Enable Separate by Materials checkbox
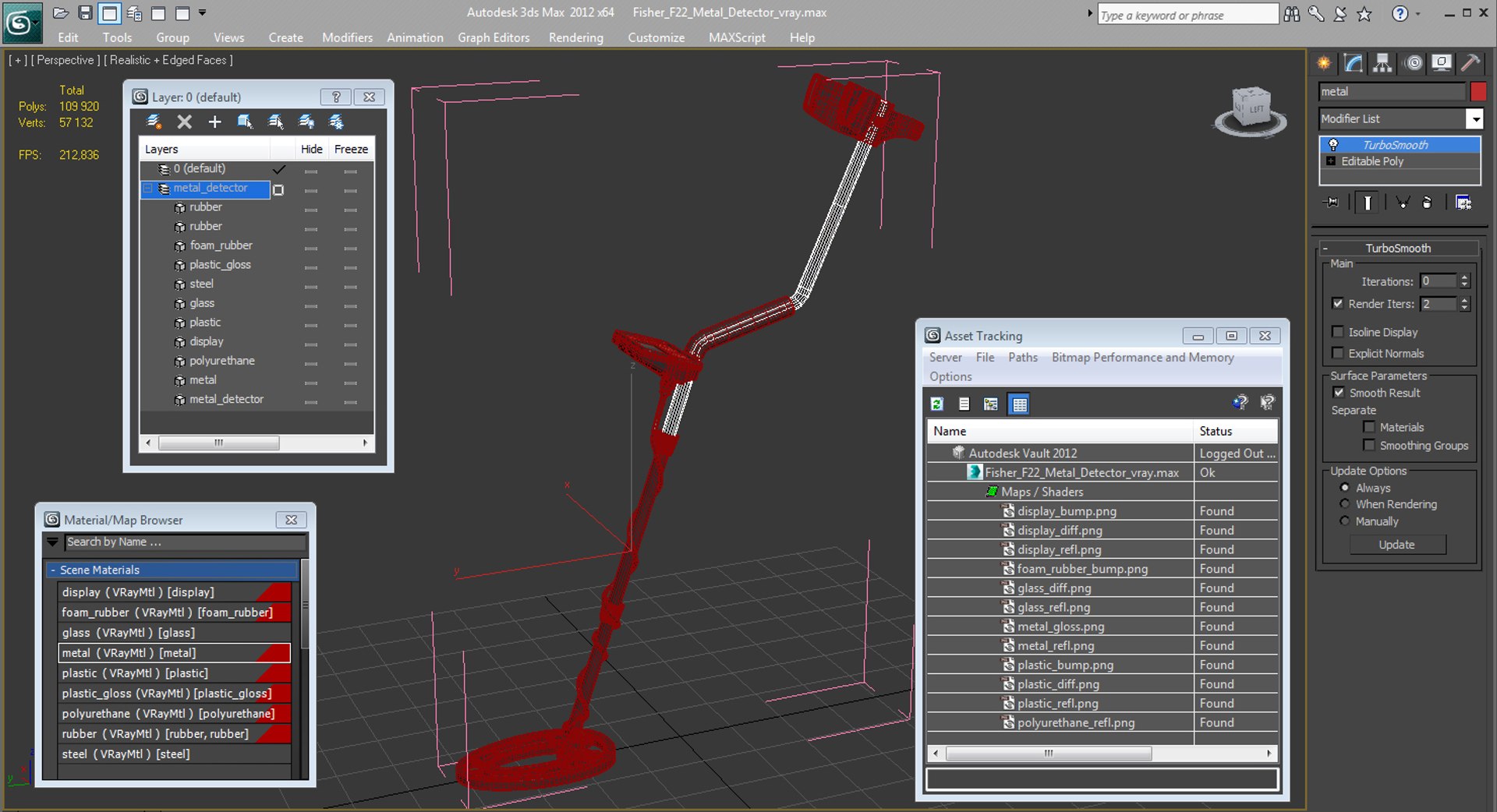This screenshot has width=1497, height=812. coord(1369,427)
